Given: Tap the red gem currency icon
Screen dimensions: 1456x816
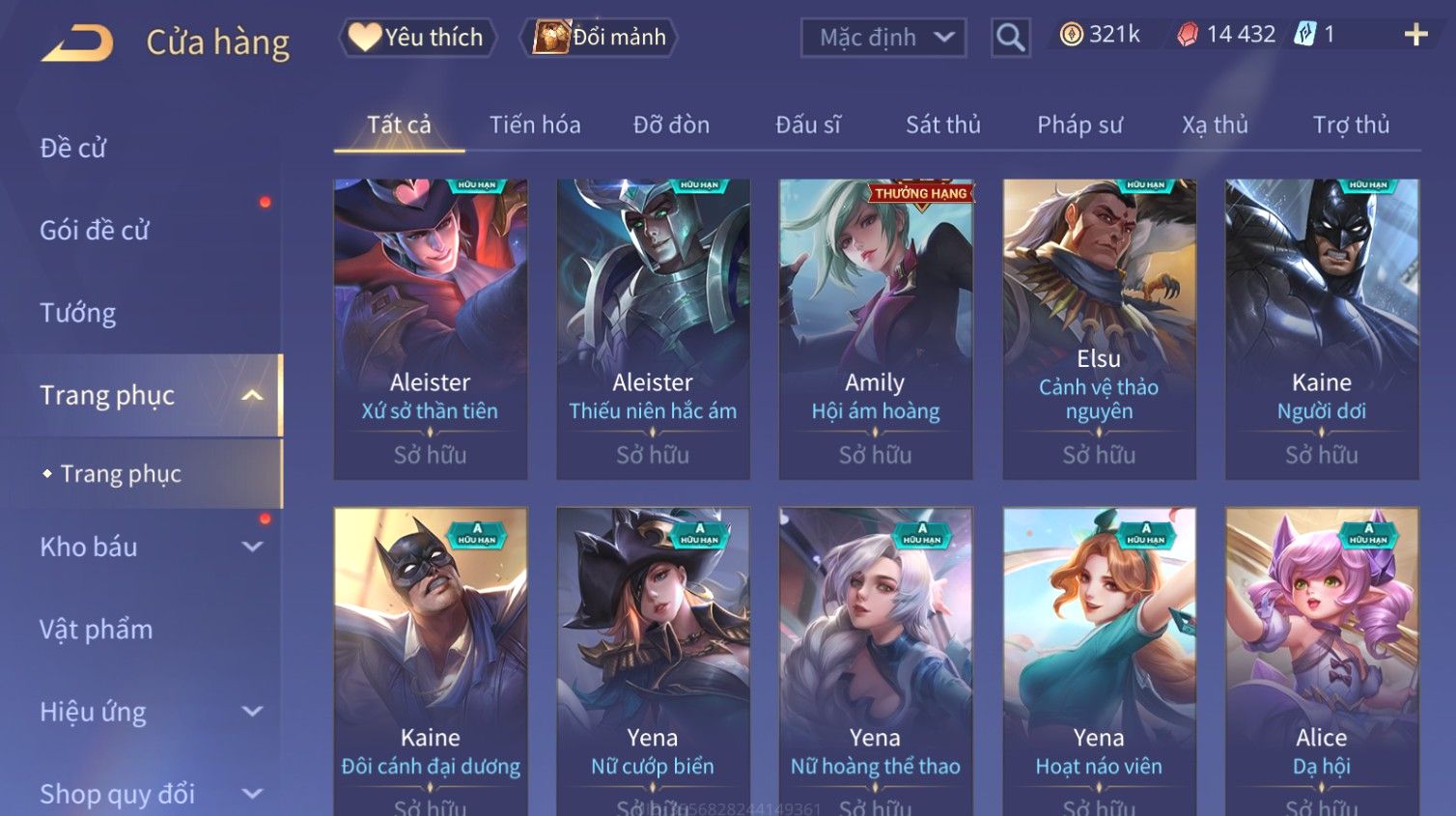Looking at the screenshot, I should [1187, 35].
